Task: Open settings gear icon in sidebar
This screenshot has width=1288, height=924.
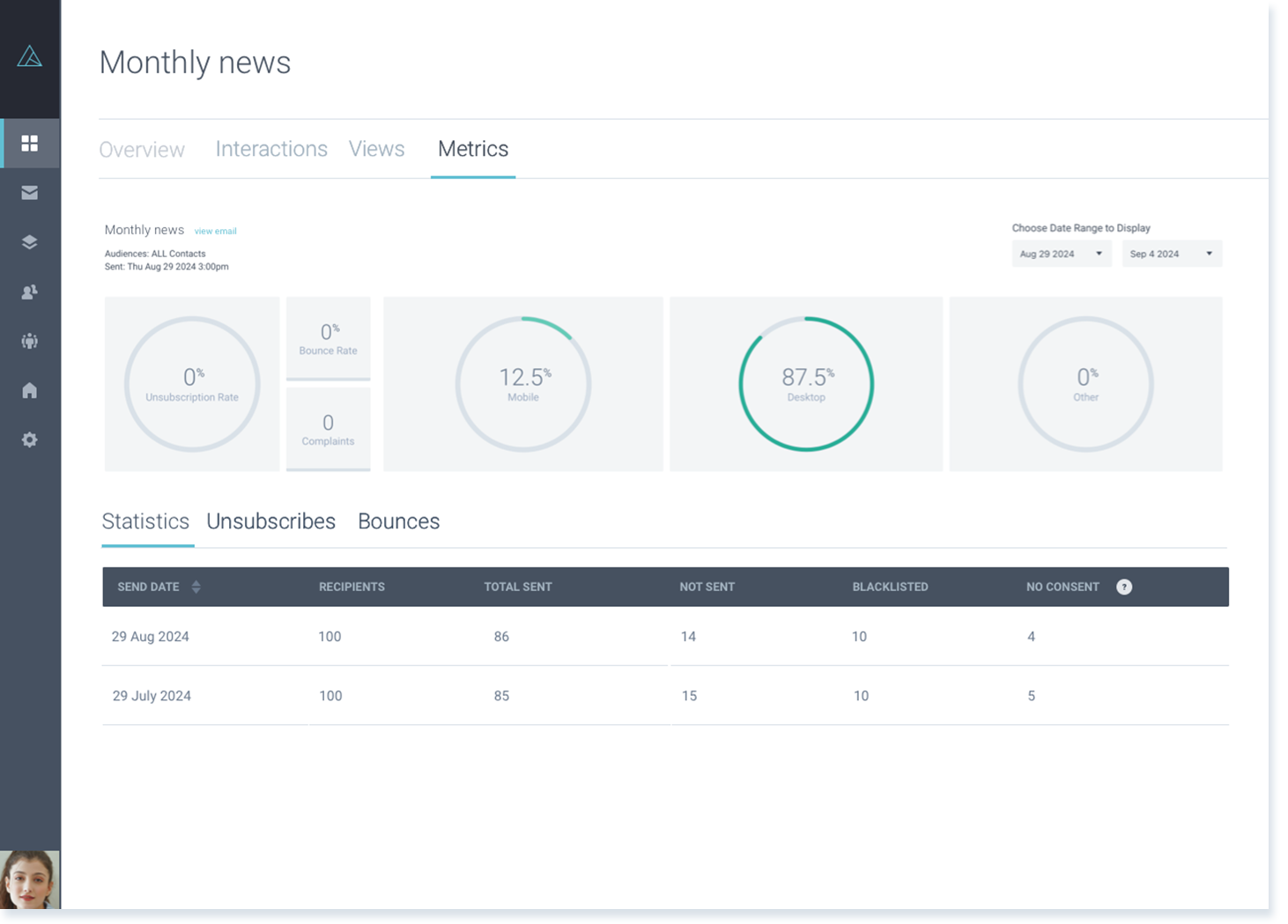Action: (30, 440)
